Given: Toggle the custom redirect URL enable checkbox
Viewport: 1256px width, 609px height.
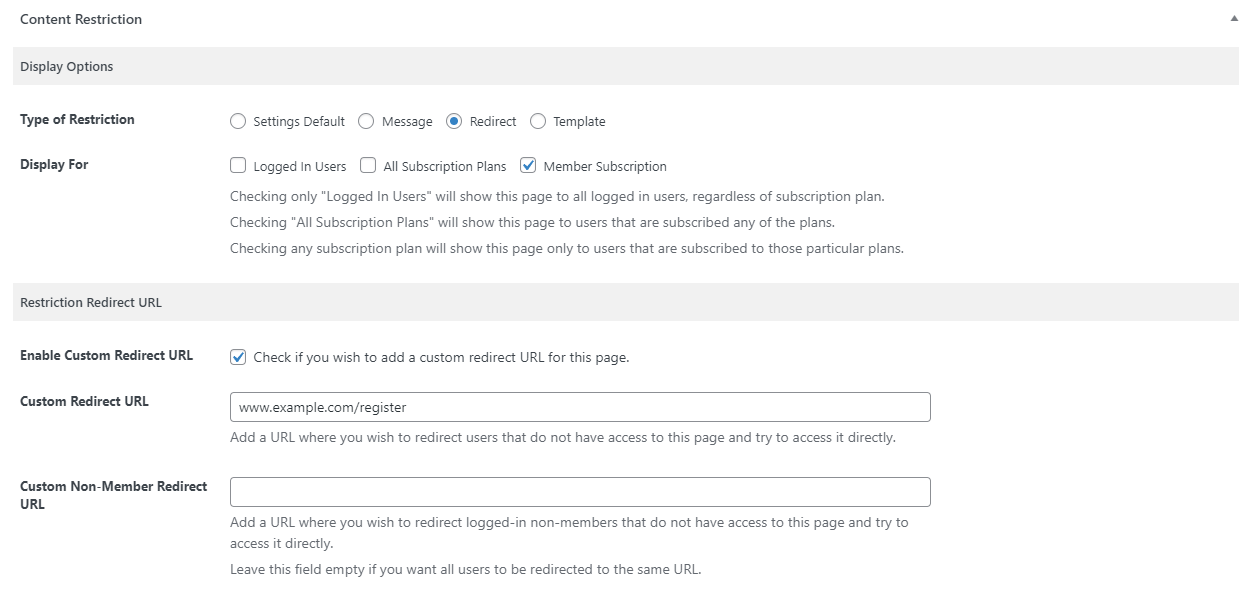Looking at the screenshot, I should tap(238, 357).
